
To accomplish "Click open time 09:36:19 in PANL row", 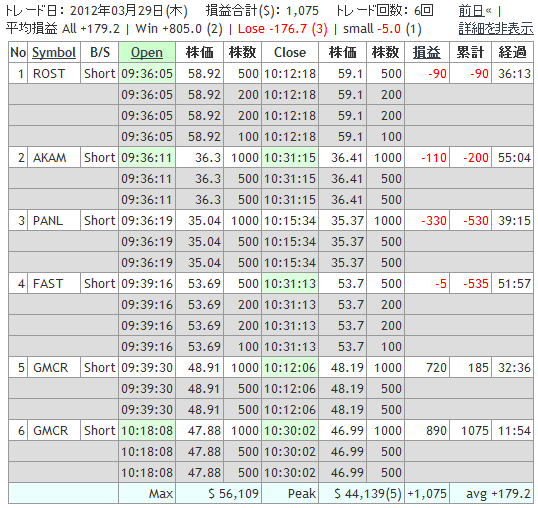I will coord(147,221).
